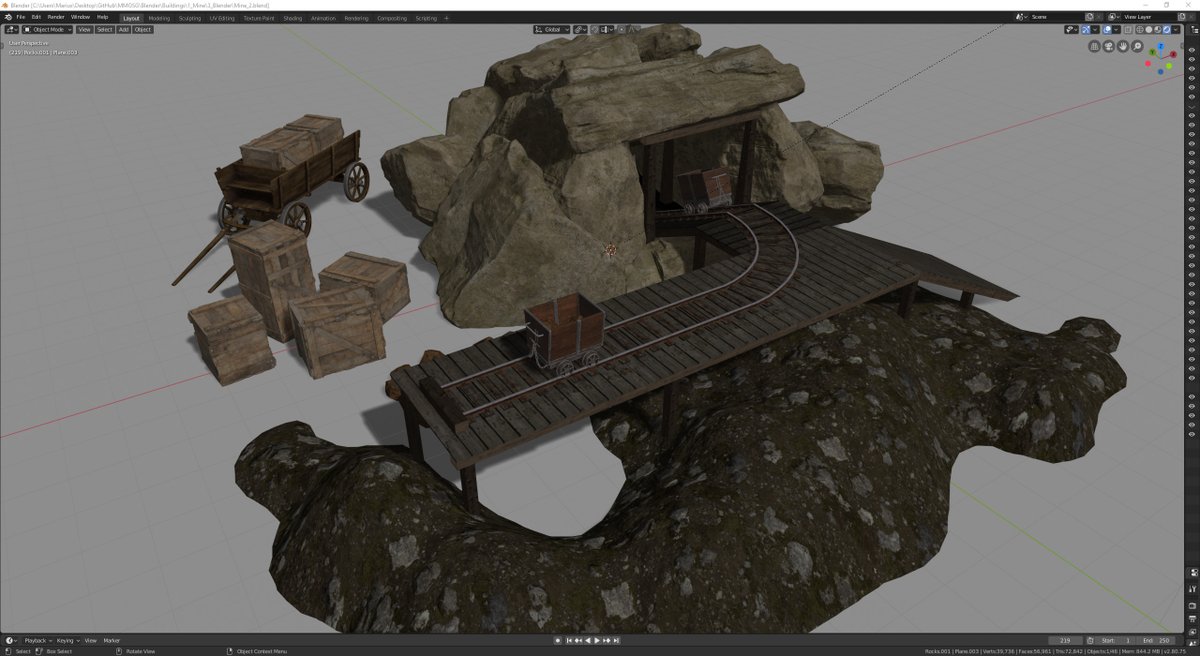The width and height of the screenshot is (1200, 656).
Task: Click the magnifier icon to zoom the view
Action: pyautogui.click(x=1137, y=46)
